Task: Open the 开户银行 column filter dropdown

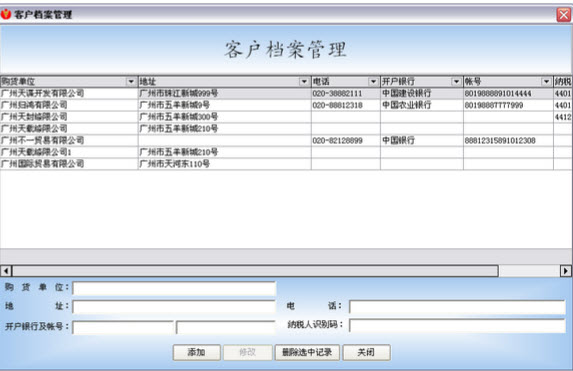Action: [x=456, y=82]
